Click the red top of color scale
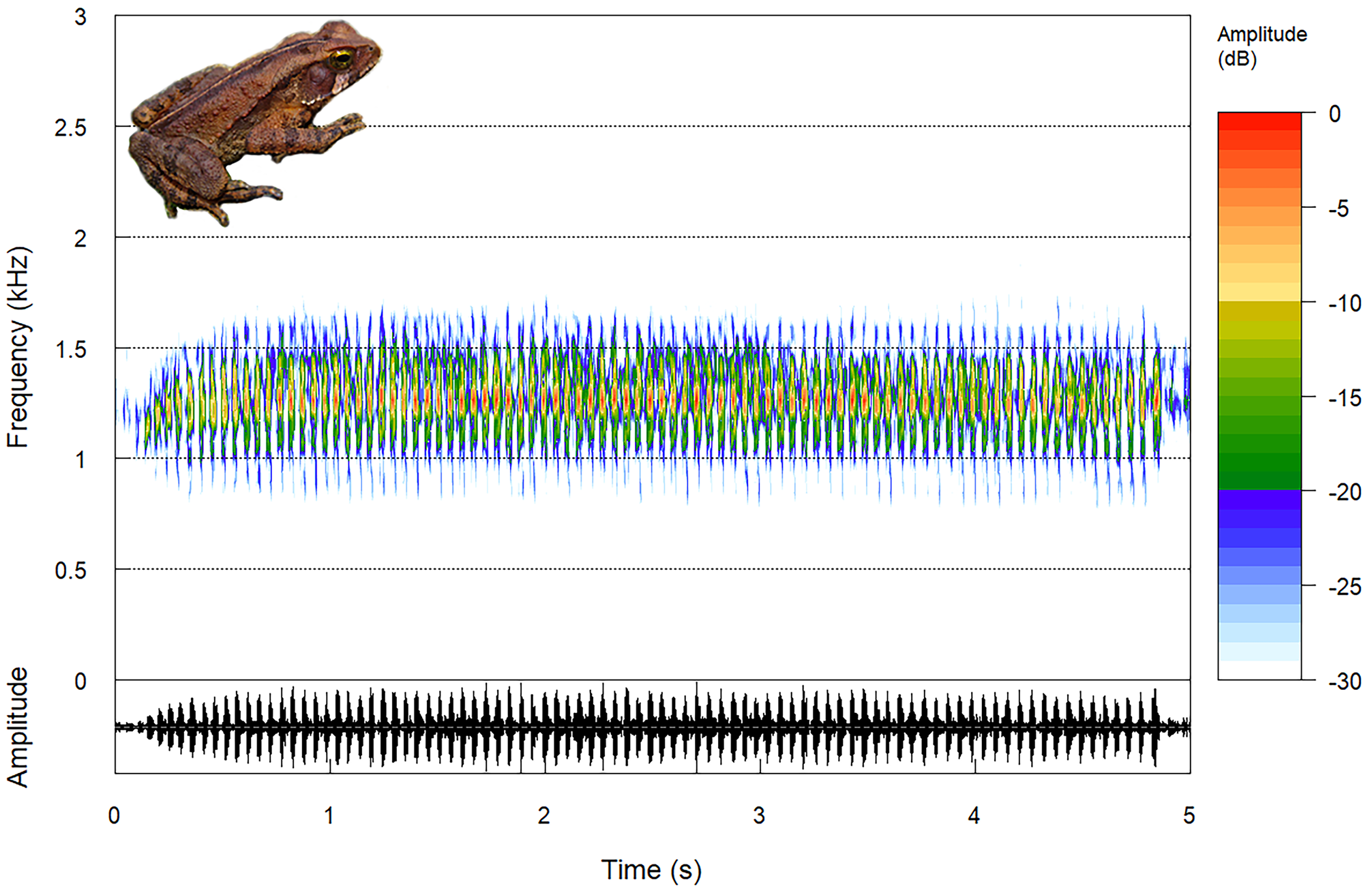Viewport: 1372px width, 895px height. click(1259, 121)
